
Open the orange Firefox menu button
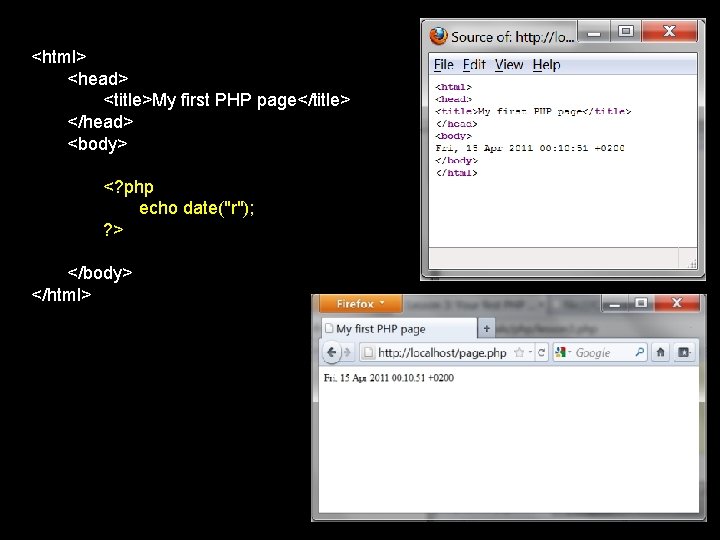360,304
